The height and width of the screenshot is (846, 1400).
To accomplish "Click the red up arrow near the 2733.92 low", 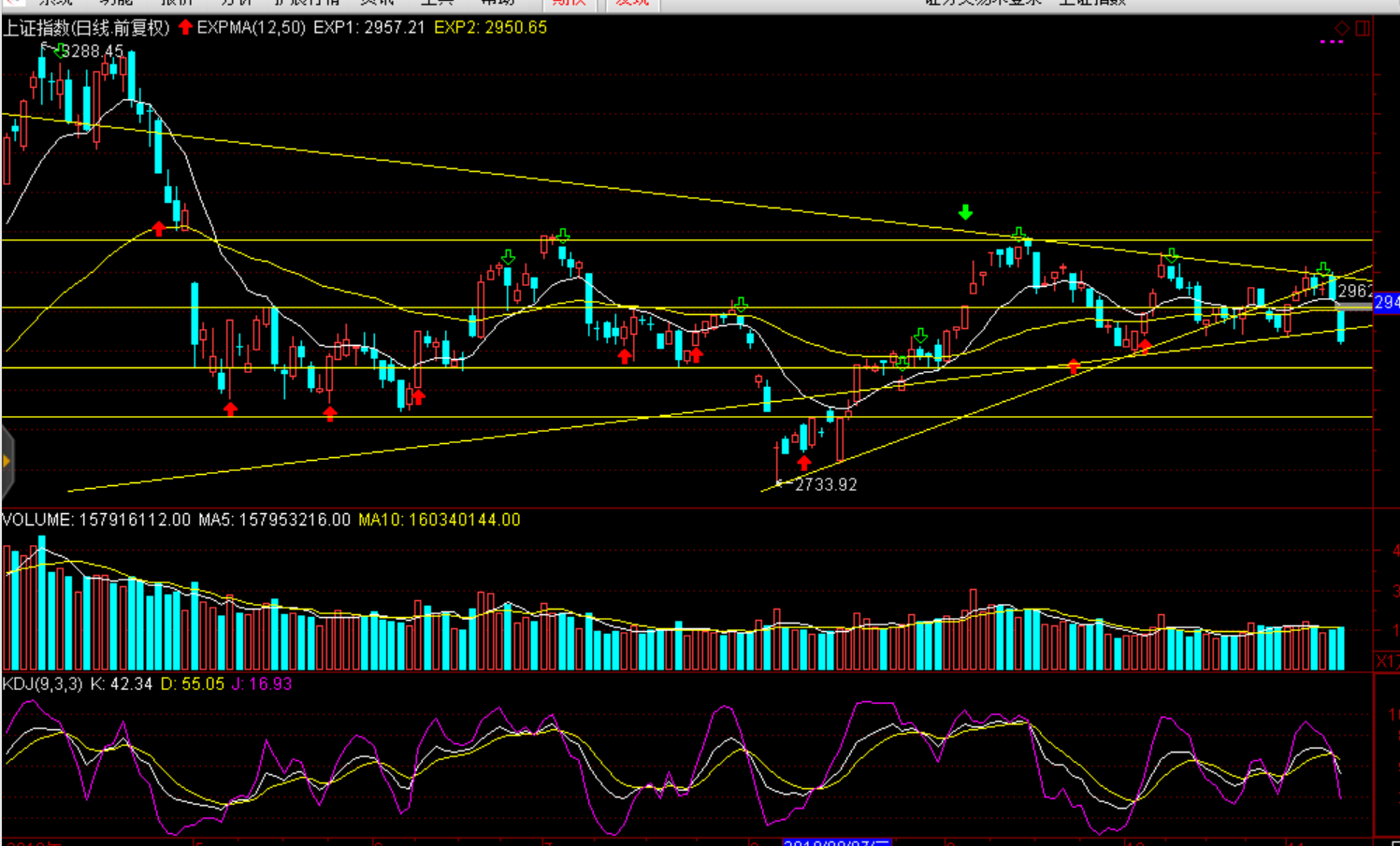I will point(804,462).
